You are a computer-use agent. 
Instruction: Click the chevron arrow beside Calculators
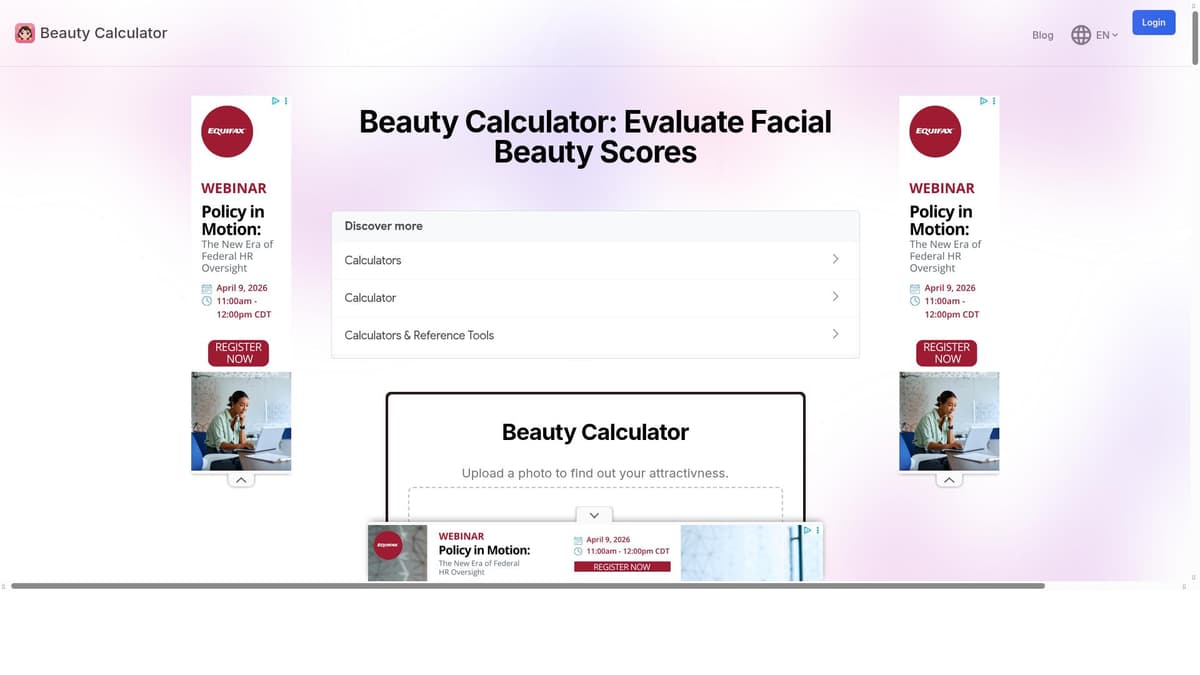(835, 259)
